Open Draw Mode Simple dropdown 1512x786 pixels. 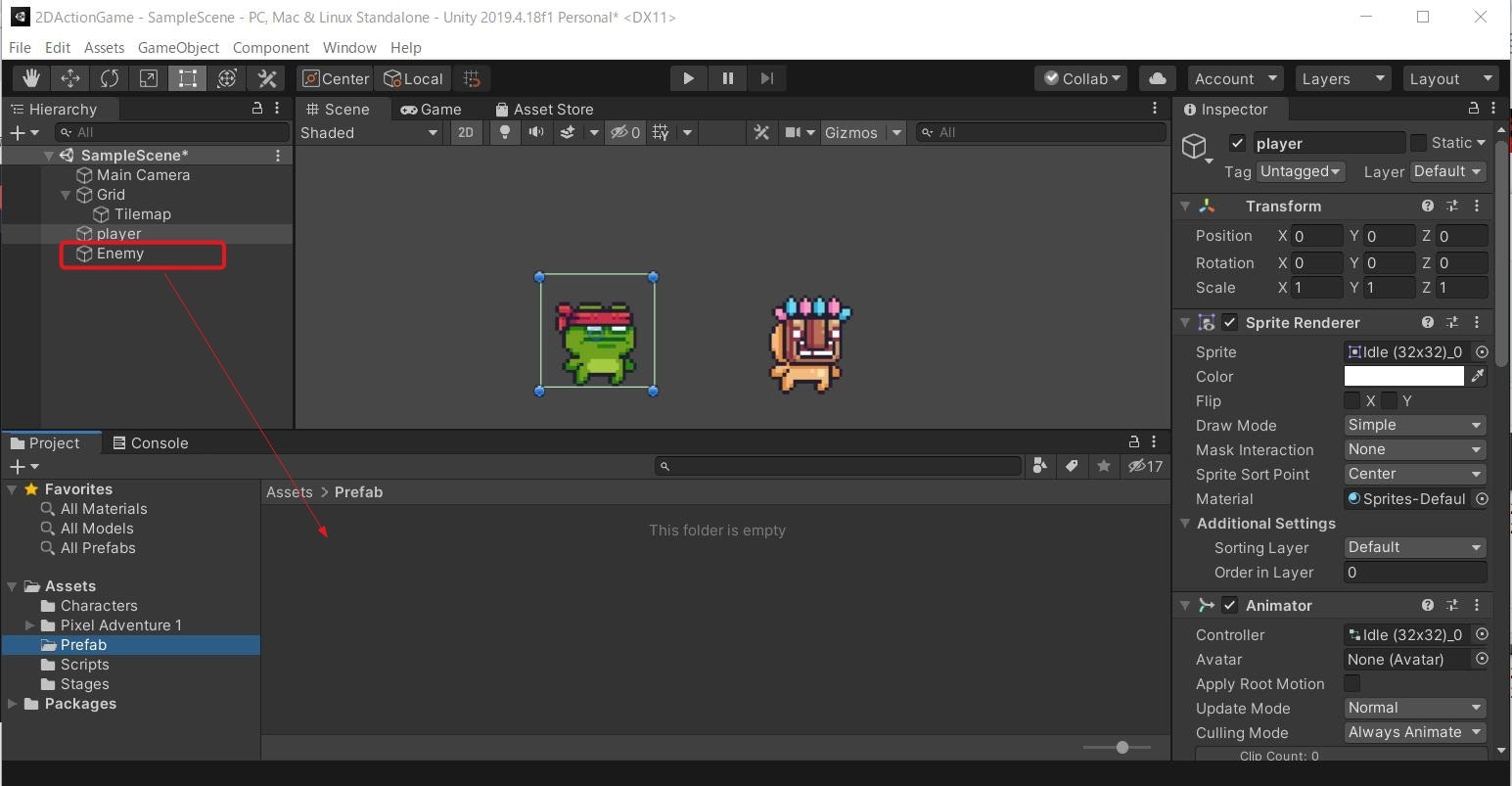(1415, 425)
